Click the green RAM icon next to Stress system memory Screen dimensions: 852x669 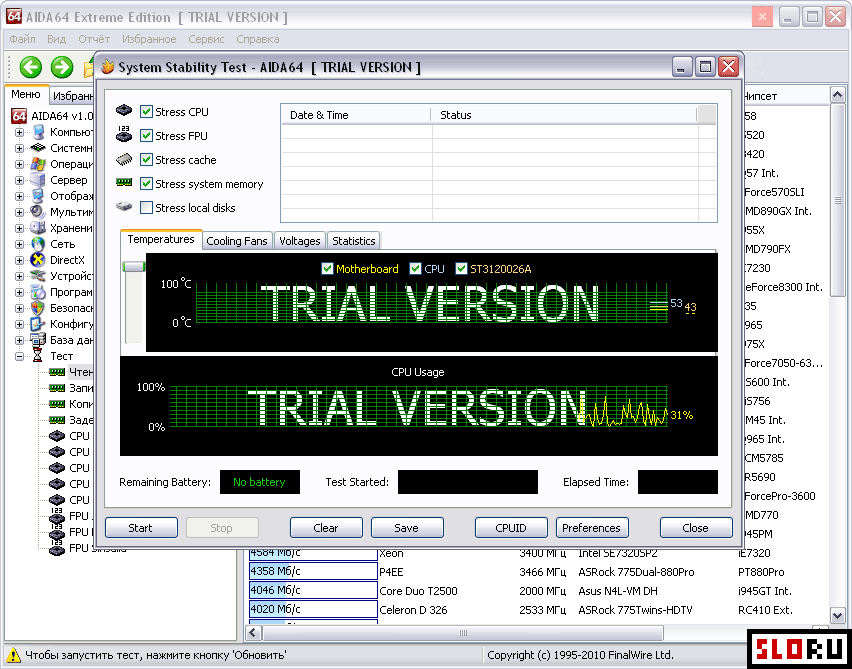pyautogui.click(x=124, y=183)
